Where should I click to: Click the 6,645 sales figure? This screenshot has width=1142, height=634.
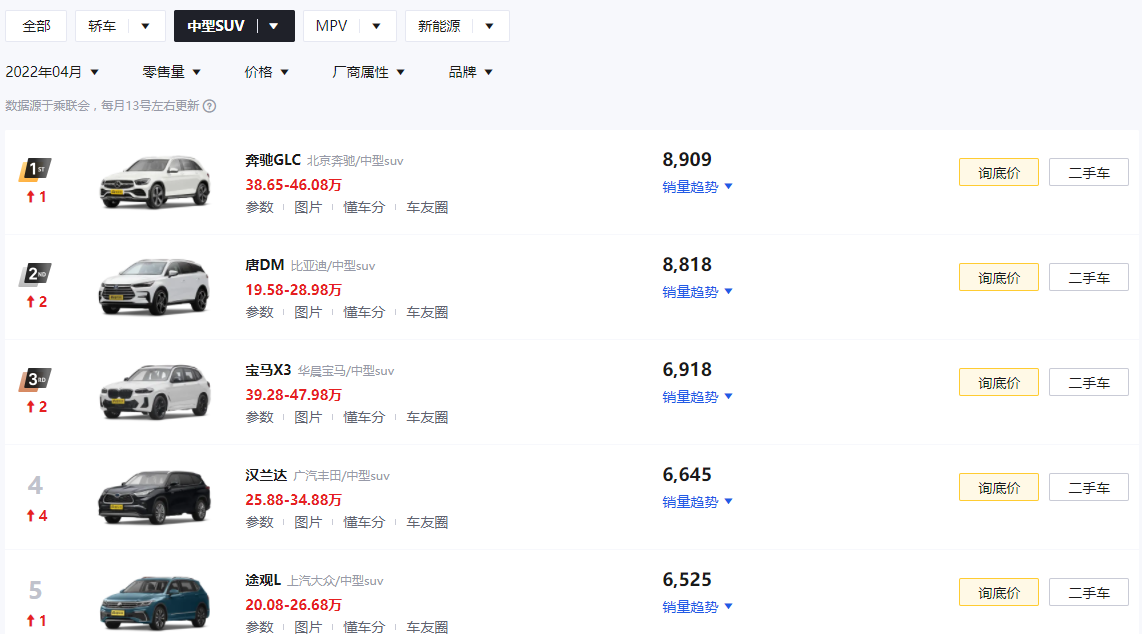tap(687, 475)
